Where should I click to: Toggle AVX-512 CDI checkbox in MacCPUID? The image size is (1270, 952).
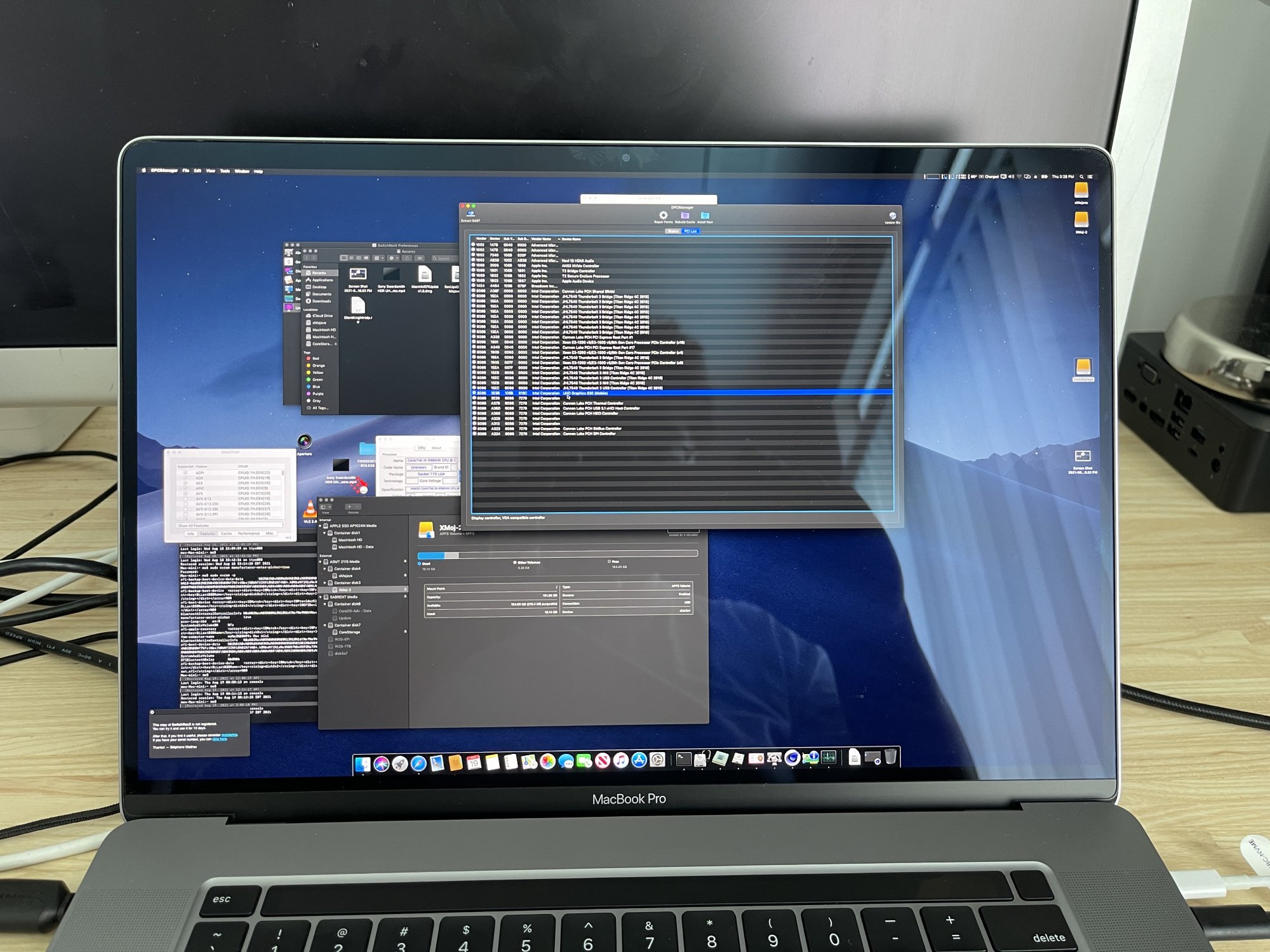click(185, 504)
